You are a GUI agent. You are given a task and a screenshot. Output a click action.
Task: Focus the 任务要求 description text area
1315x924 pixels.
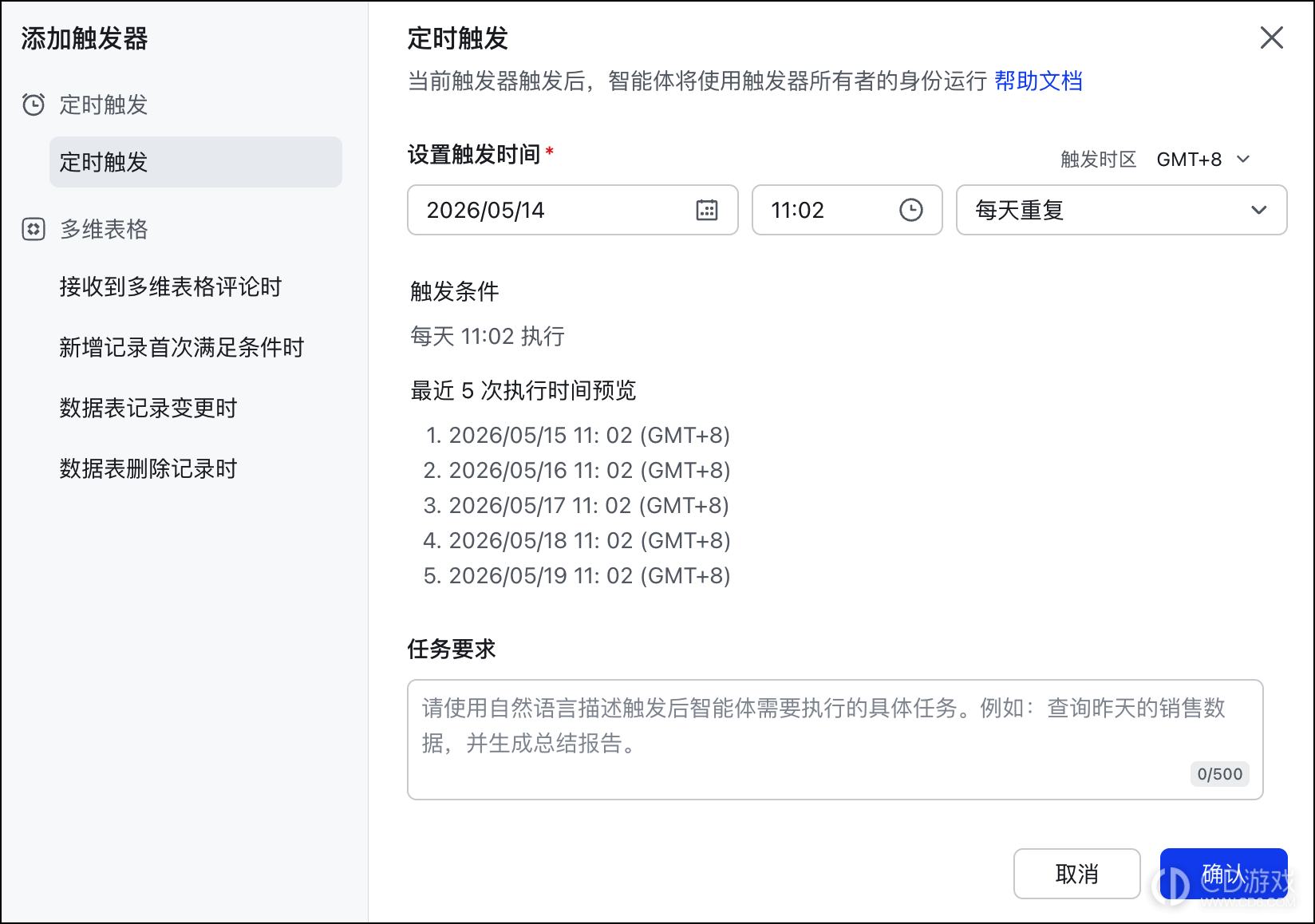point(835,740)
